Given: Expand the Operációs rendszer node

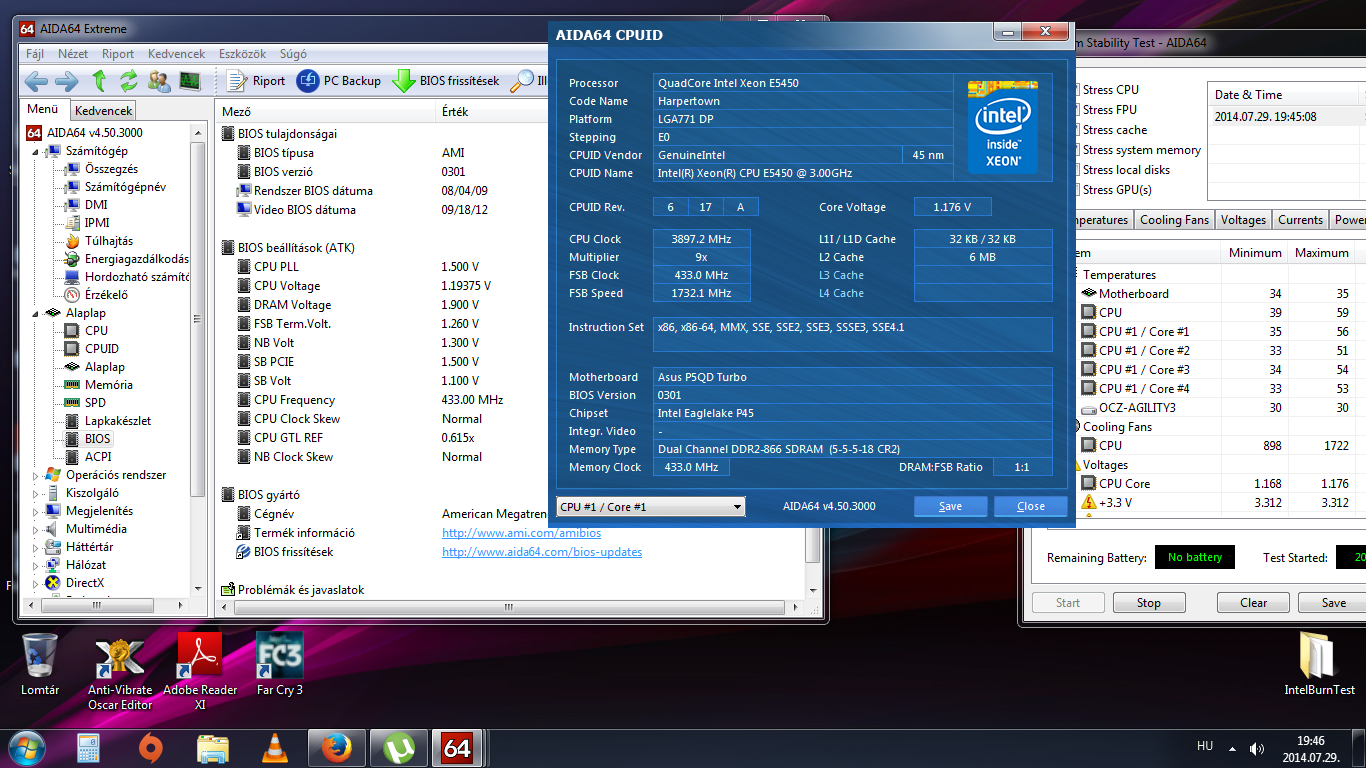Looking at the screenshot, I should coord(37,475).
